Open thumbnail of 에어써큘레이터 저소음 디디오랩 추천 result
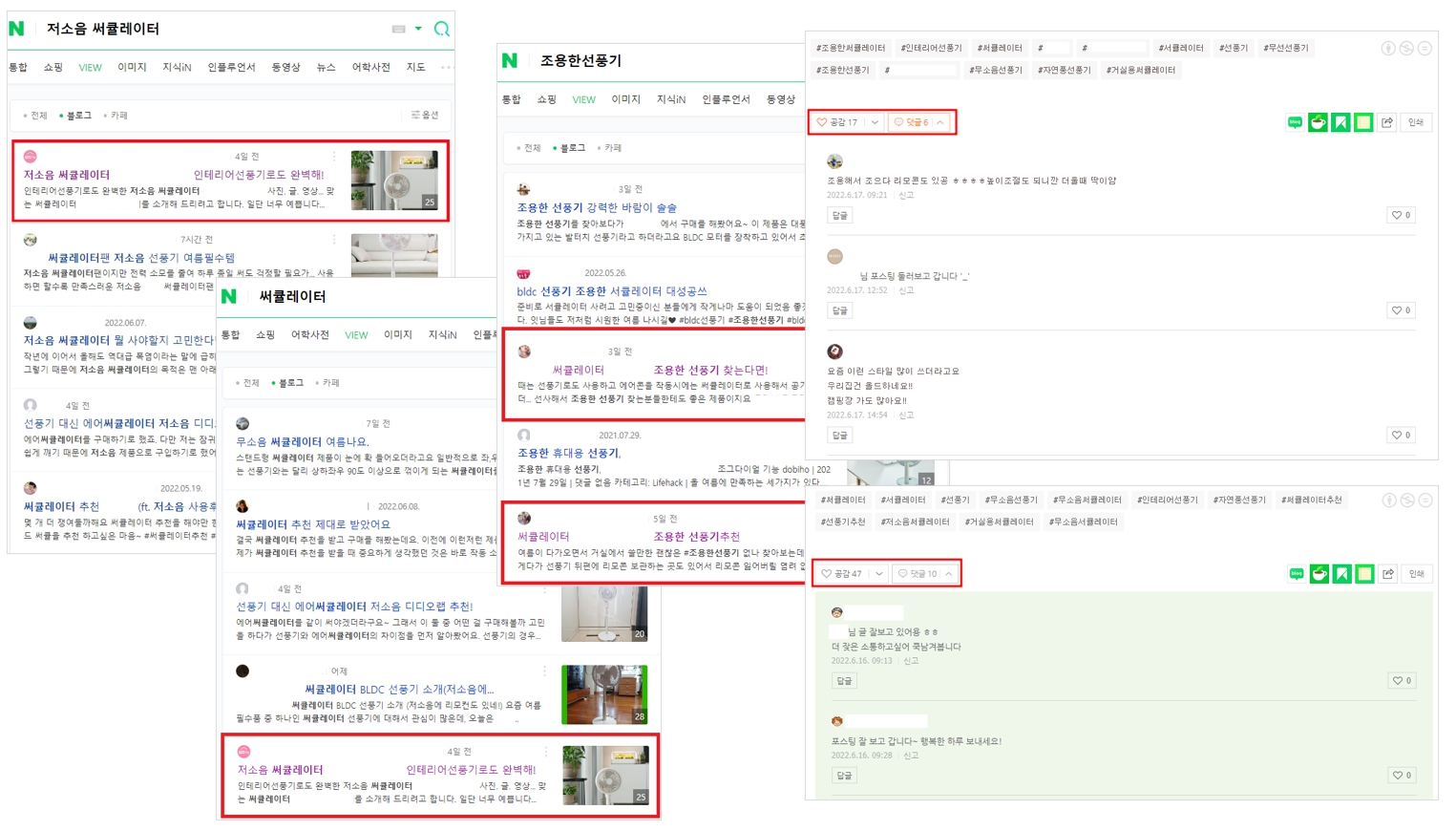Screen dimensions: 1456x831 point(604,613)
